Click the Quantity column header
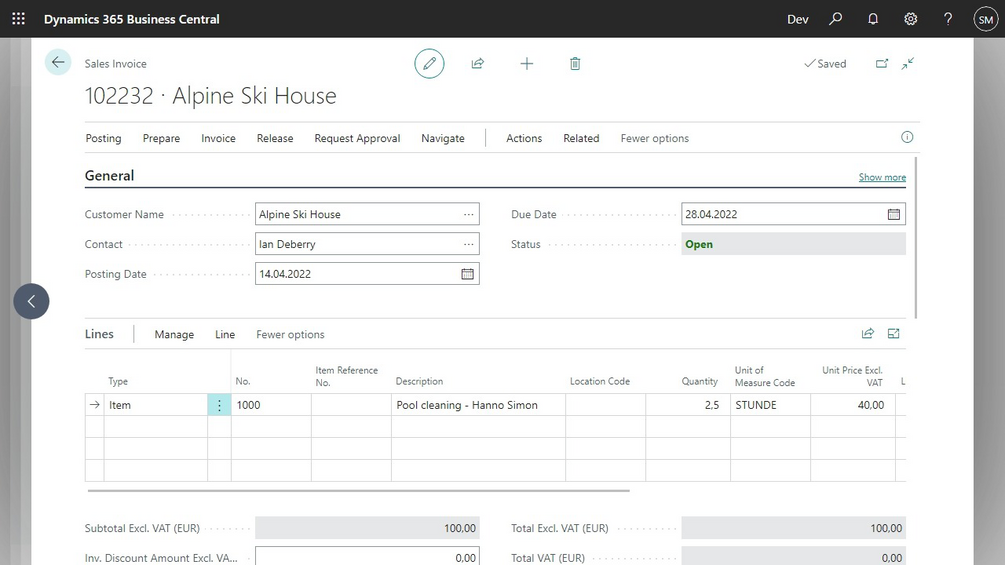 (x=699, y=381)
